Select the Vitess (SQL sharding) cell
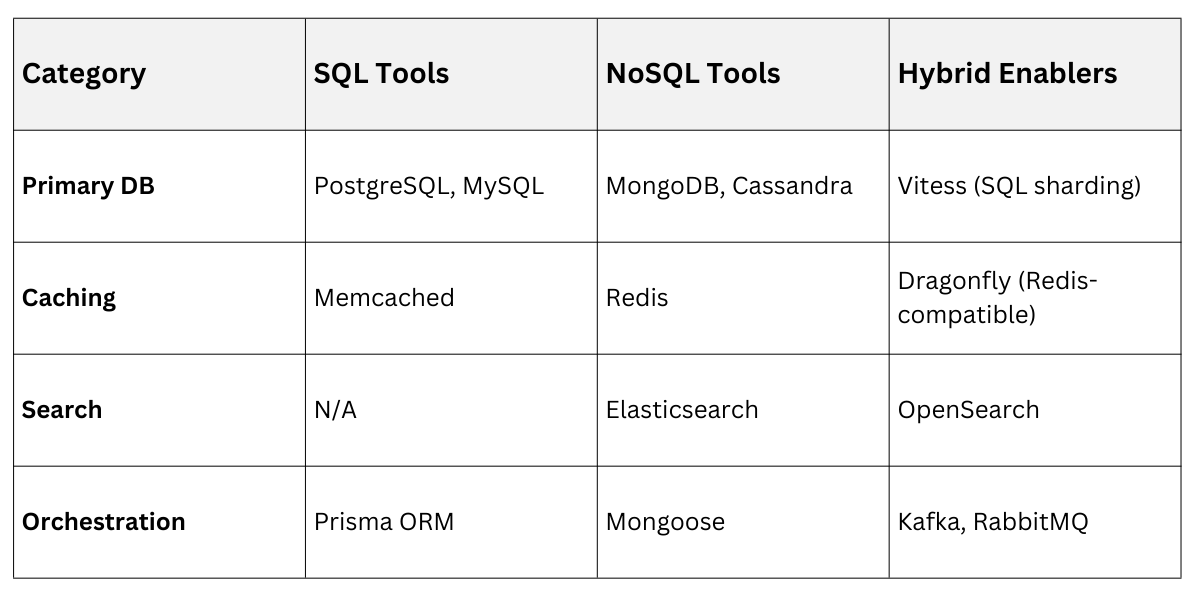1200x600 pixels. pos(1019,186)
